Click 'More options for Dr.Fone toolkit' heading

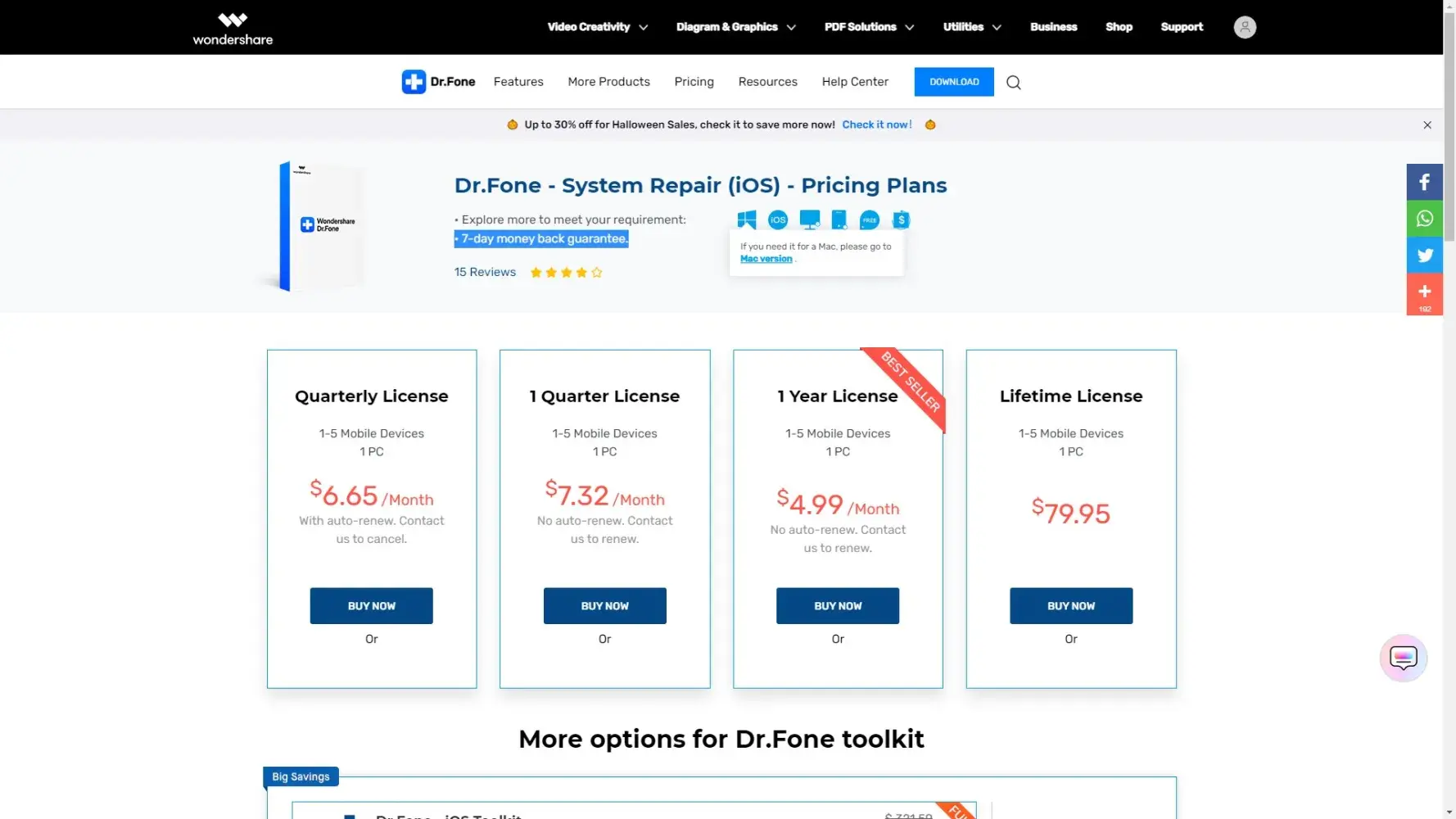pyautogui.click(x=721, y=740)
